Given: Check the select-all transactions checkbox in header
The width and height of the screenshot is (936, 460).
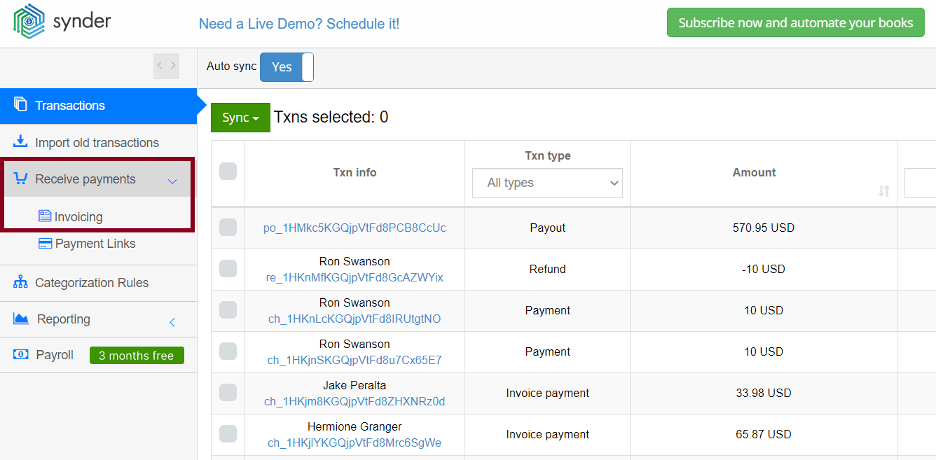Looking at the screenshot, I should (x=228, y=171).
